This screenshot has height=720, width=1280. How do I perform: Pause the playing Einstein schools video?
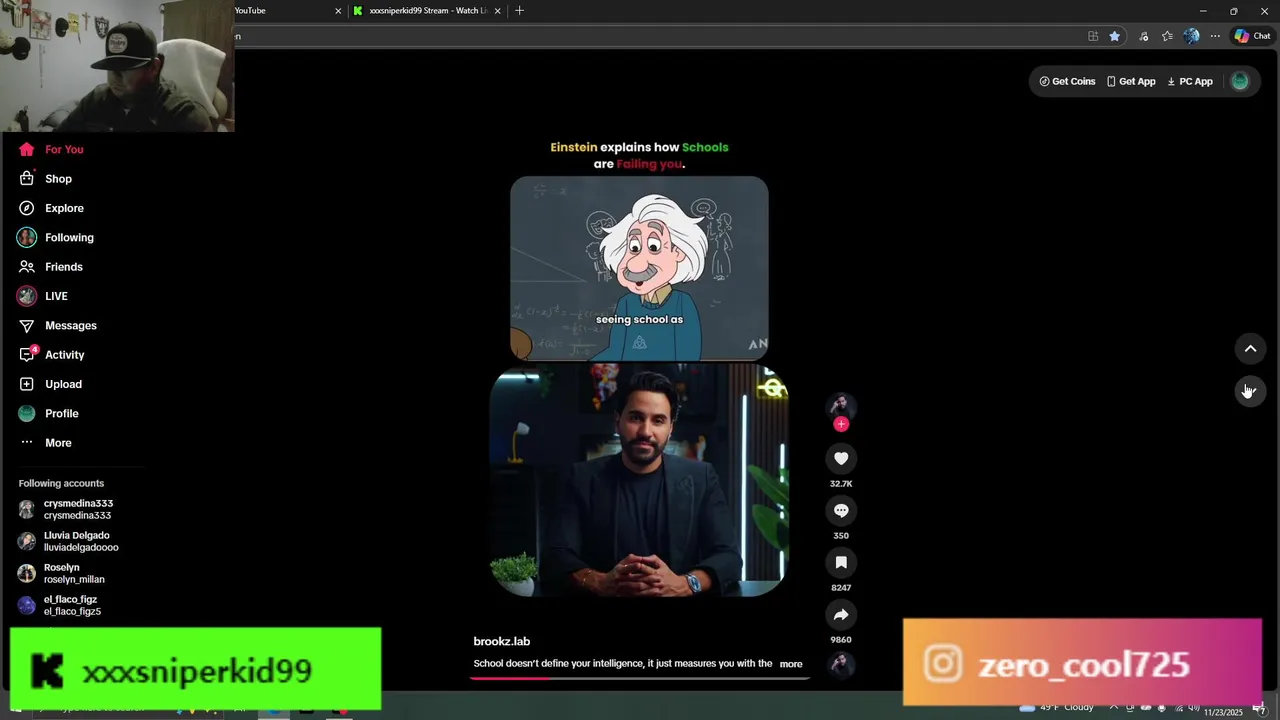[639, 386]
